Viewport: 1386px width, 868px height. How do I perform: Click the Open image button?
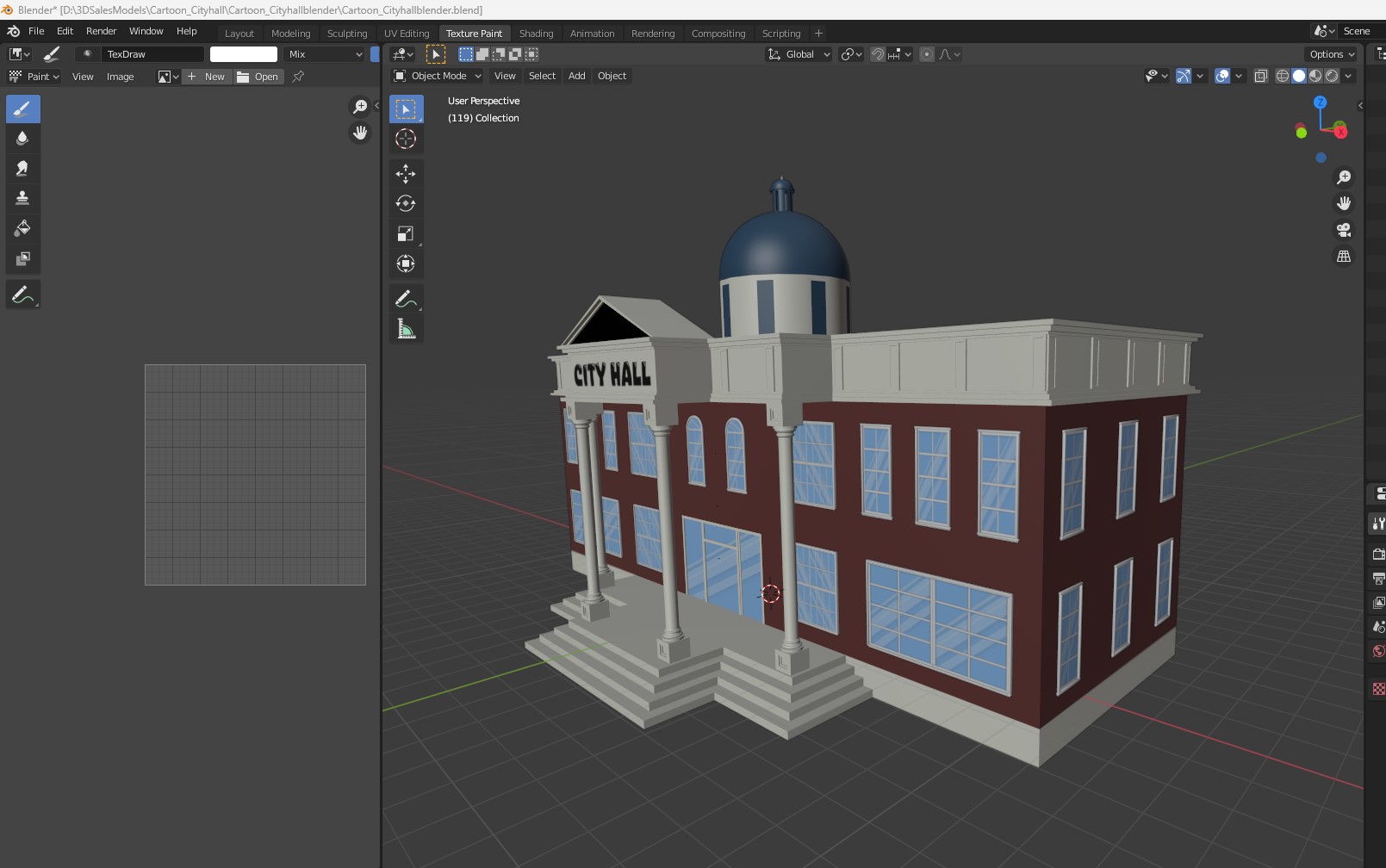(x=258, y=77)
